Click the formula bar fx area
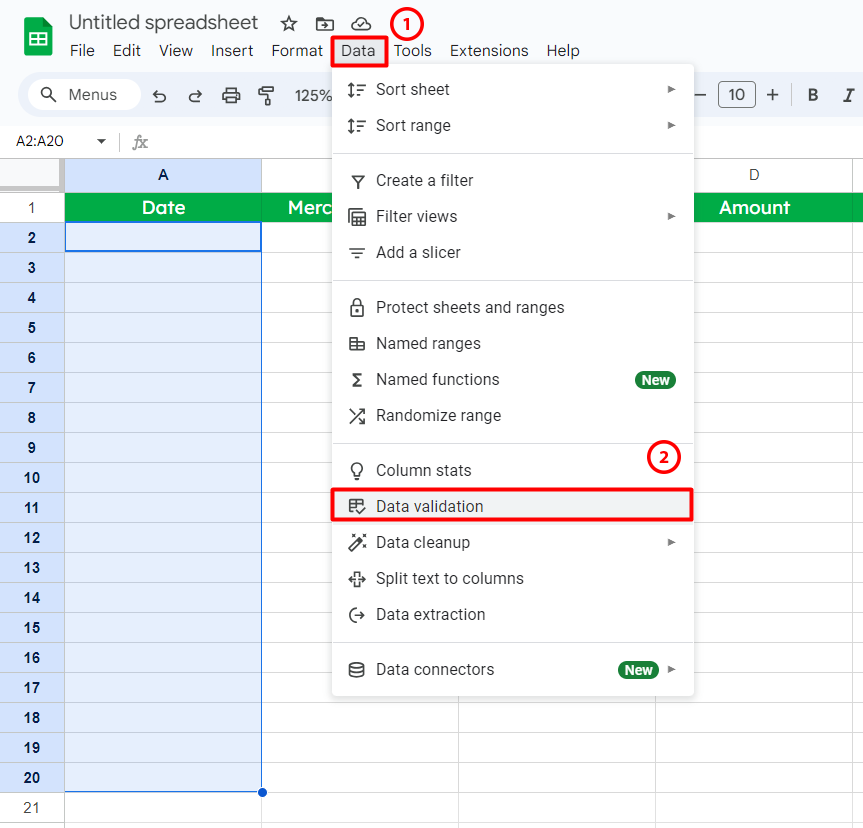The image size is (863, 828). (140, 142)
